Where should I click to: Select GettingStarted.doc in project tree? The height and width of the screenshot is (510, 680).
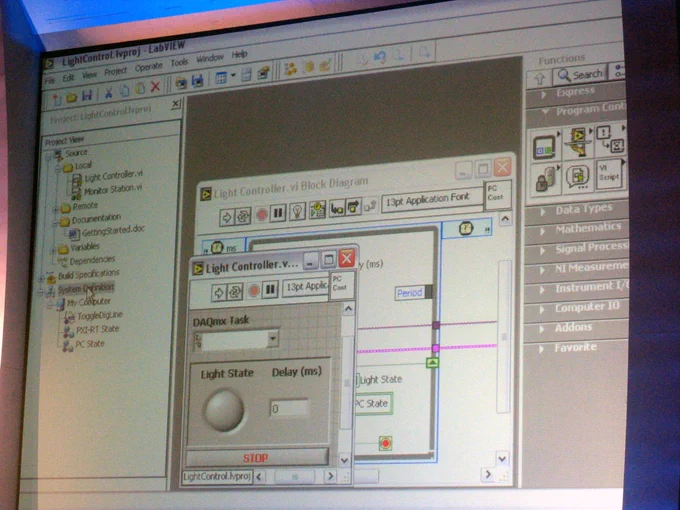click(x=113, y=231)
